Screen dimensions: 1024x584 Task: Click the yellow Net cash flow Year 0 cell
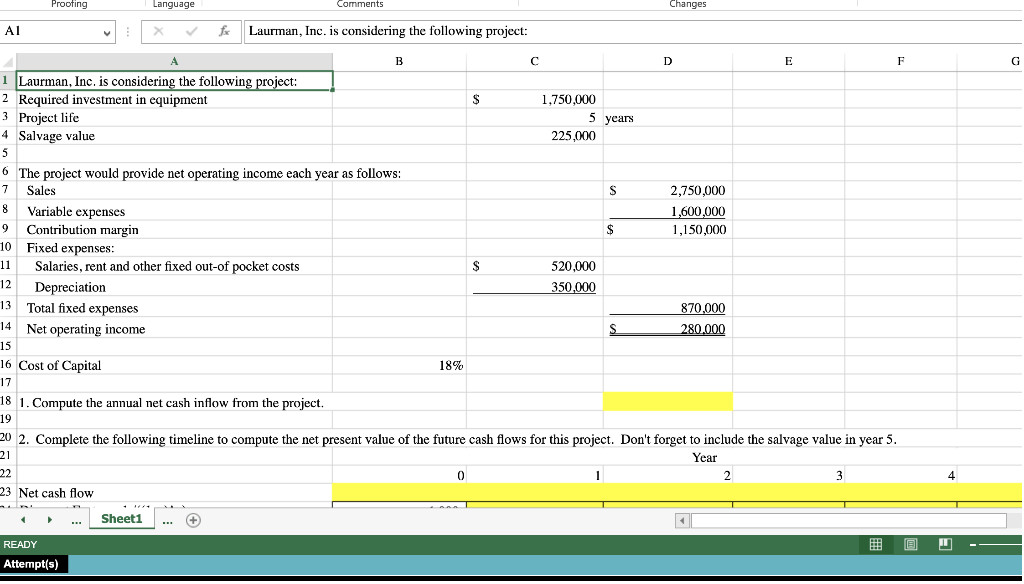click(399, 493)
